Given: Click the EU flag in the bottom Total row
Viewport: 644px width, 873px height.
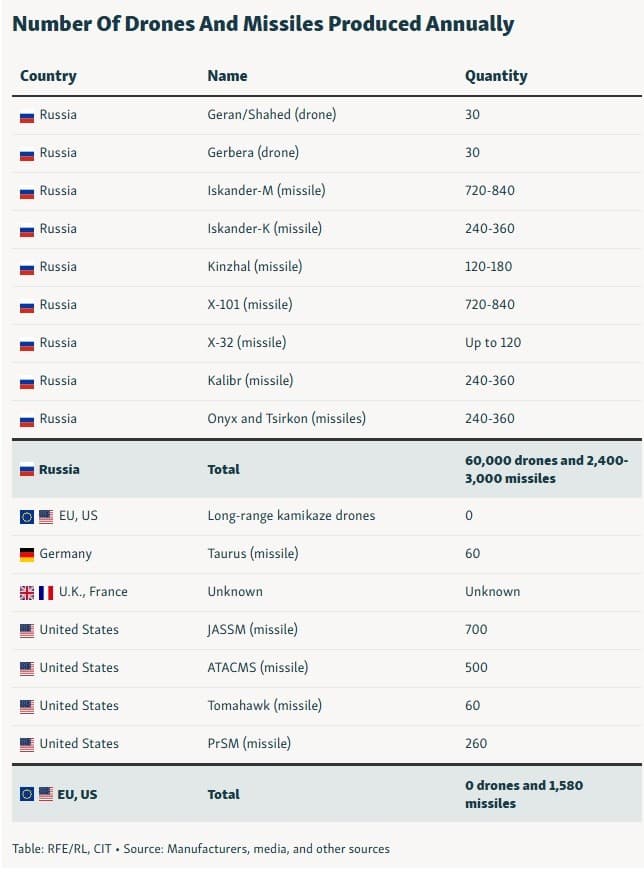Looking at the screenshot, I should (27, 794).
